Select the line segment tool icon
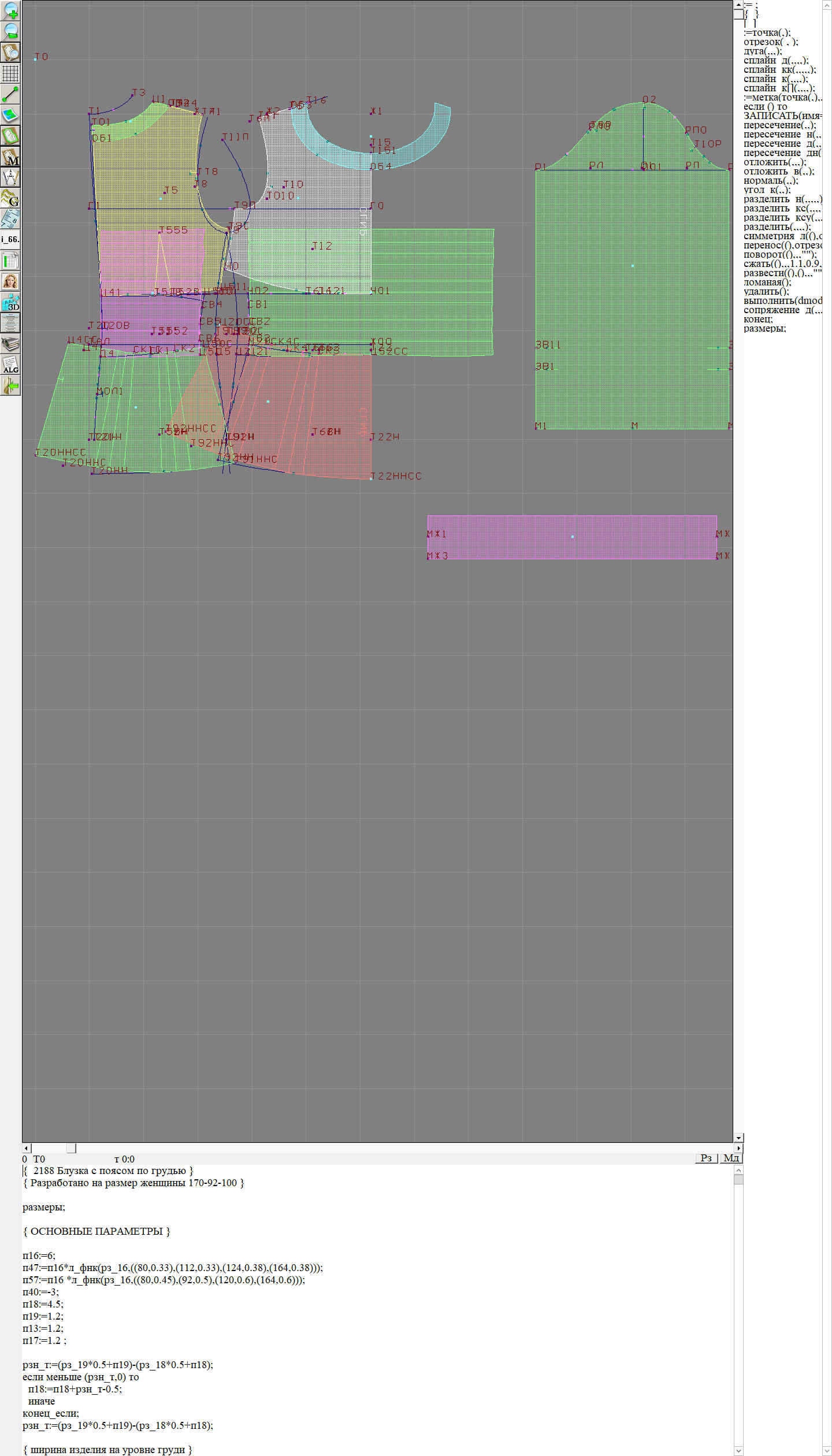This screenshot has height=1456, width=832. [10, 94]
